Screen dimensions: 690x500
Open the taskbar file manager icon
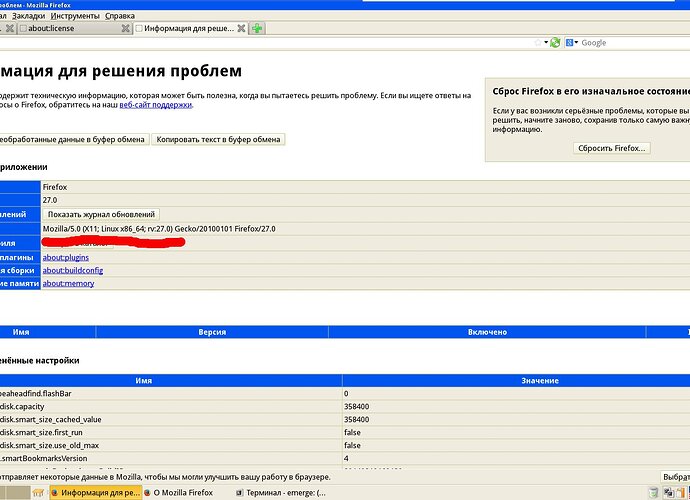coord(38,493)
